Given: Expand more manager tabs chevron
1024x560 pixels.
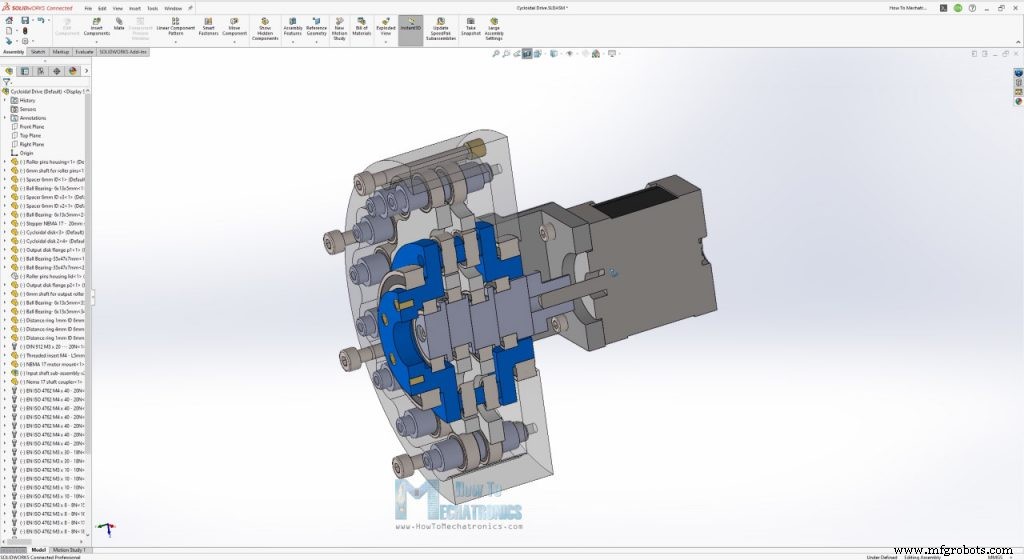Looking at the screenshot, I should (x=86, y=70).
